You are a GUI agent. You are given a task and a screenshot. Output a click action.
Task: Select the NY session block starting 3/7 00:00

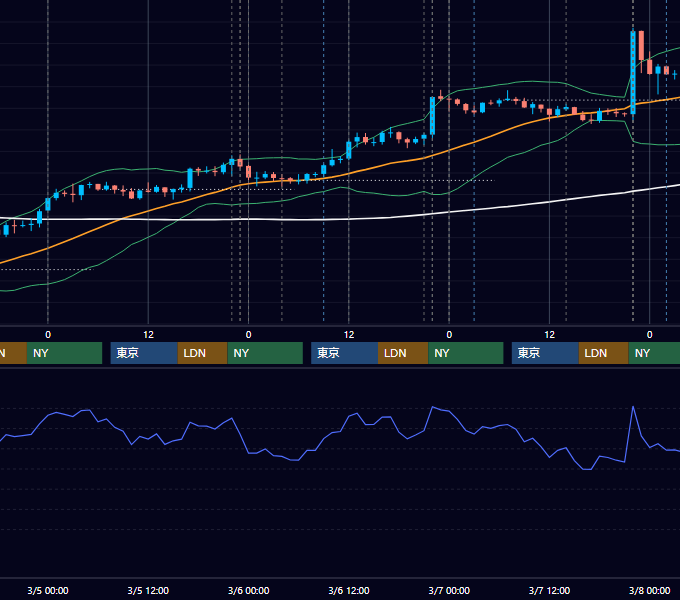click(466, 353)
